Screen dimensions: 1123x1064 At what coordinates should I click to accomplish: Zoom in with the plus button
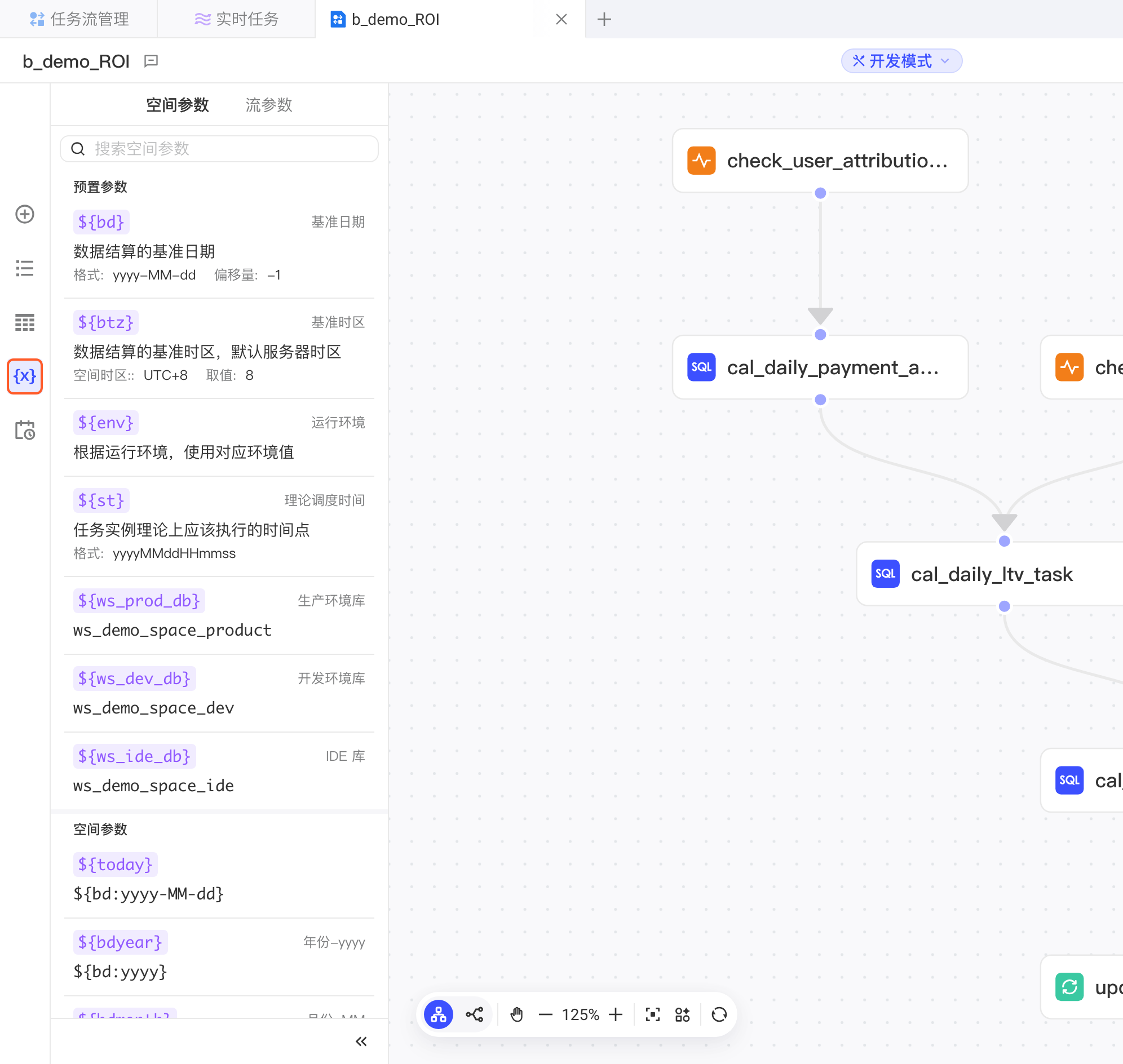click(616, 1014)
